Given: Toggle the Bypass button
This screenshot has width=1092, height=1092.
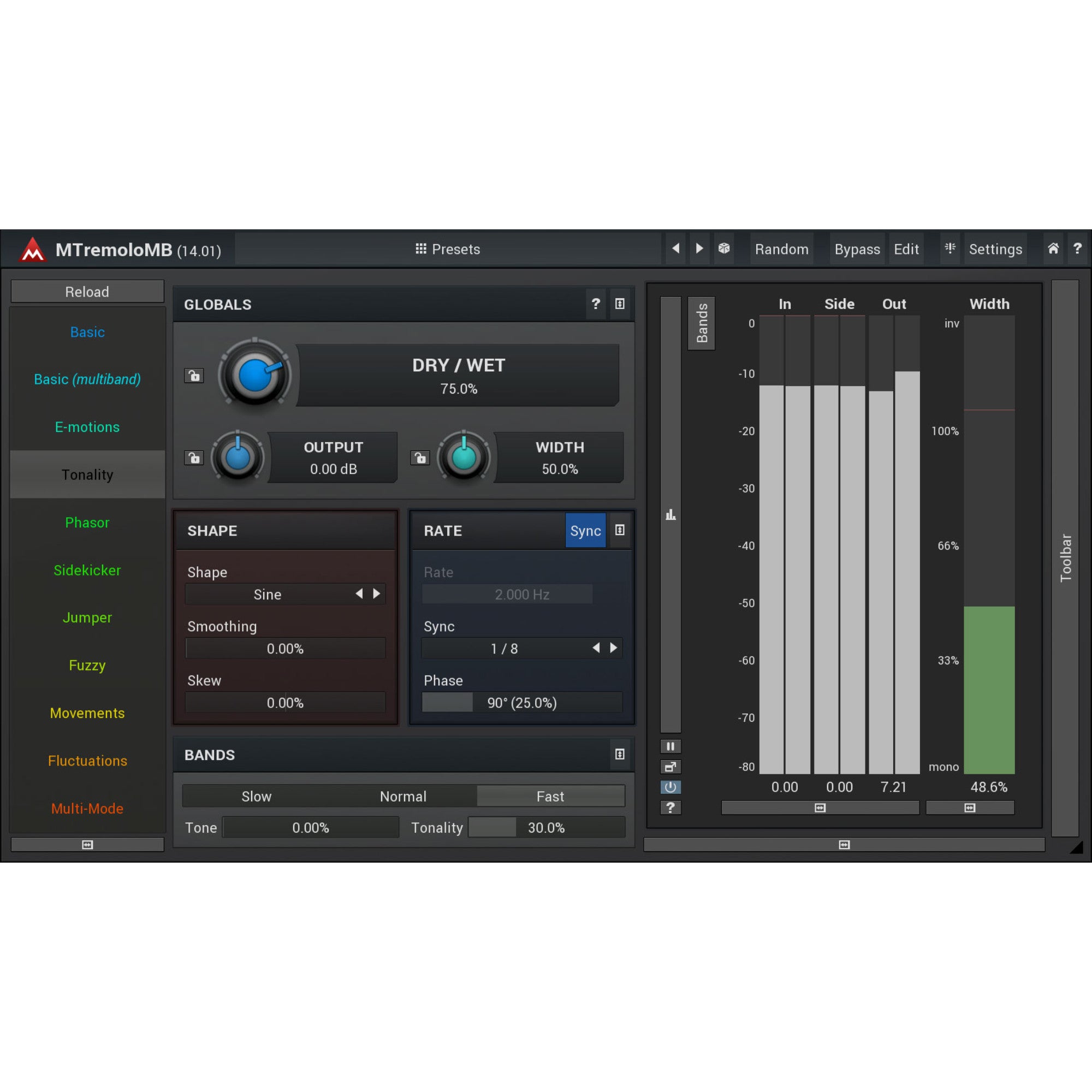Looking at the screenshot, I should [857, 250].
